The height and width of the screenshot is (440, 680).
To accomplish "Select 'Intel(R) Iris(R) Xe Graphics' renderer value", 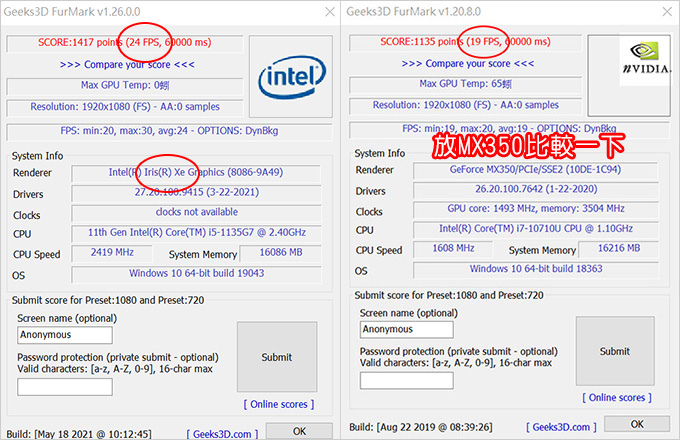I will click(x=196, y=173).
